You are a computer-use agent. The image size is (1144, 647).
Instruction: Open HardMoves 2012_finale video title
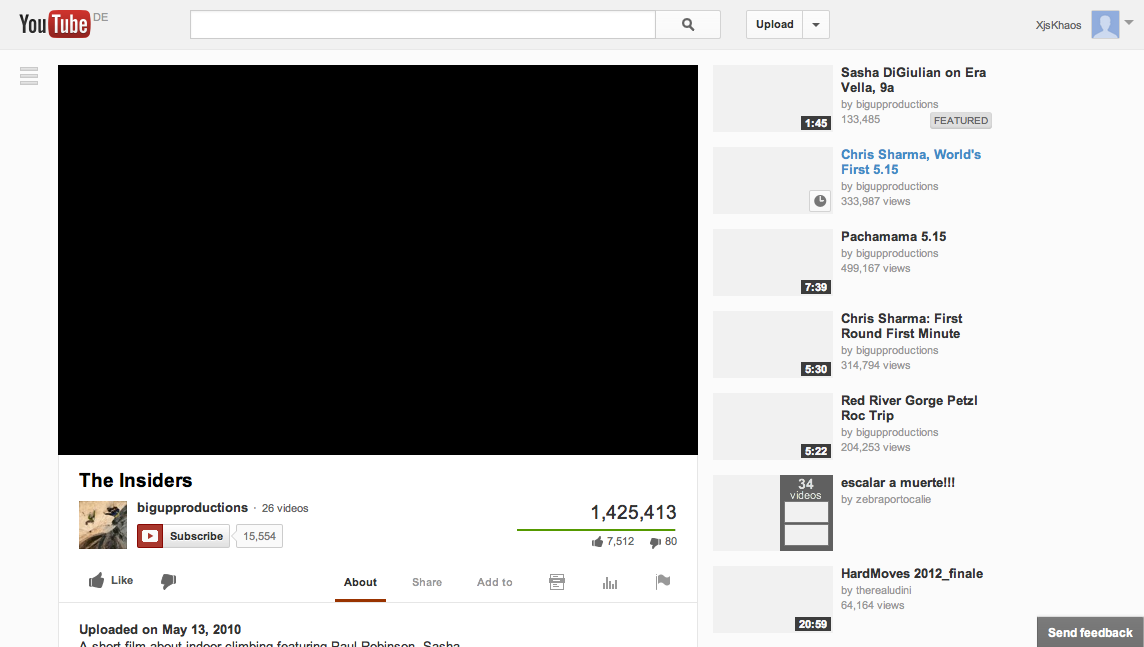click(x=912, y=573)
